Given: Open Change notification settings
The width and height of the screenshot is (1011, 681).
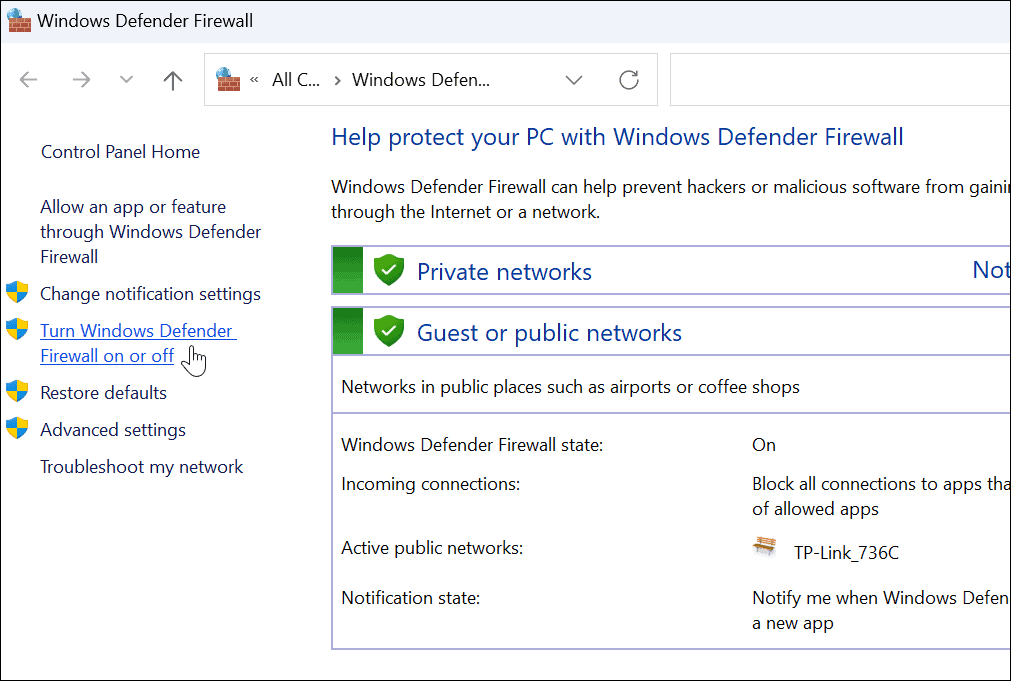Looking at the screenshot, I should coord(150,294).
